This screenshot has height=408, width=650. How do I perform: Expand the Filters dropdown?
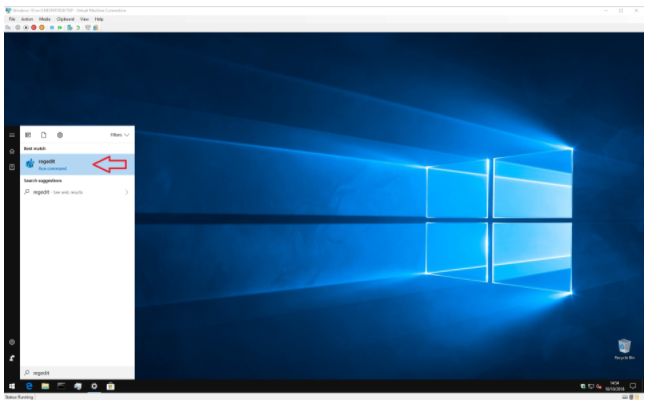(120, 135)
